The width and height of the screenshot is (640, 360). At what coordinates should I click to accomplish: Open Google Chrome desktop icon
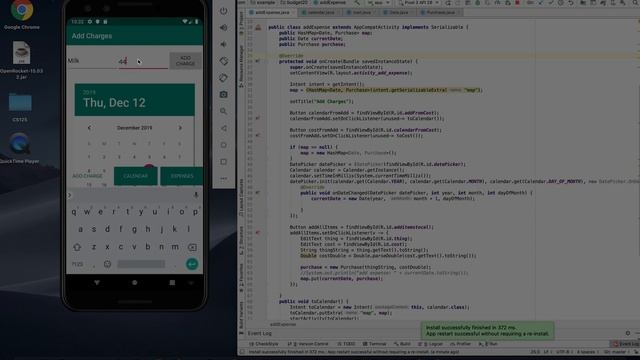pos(22,10)
